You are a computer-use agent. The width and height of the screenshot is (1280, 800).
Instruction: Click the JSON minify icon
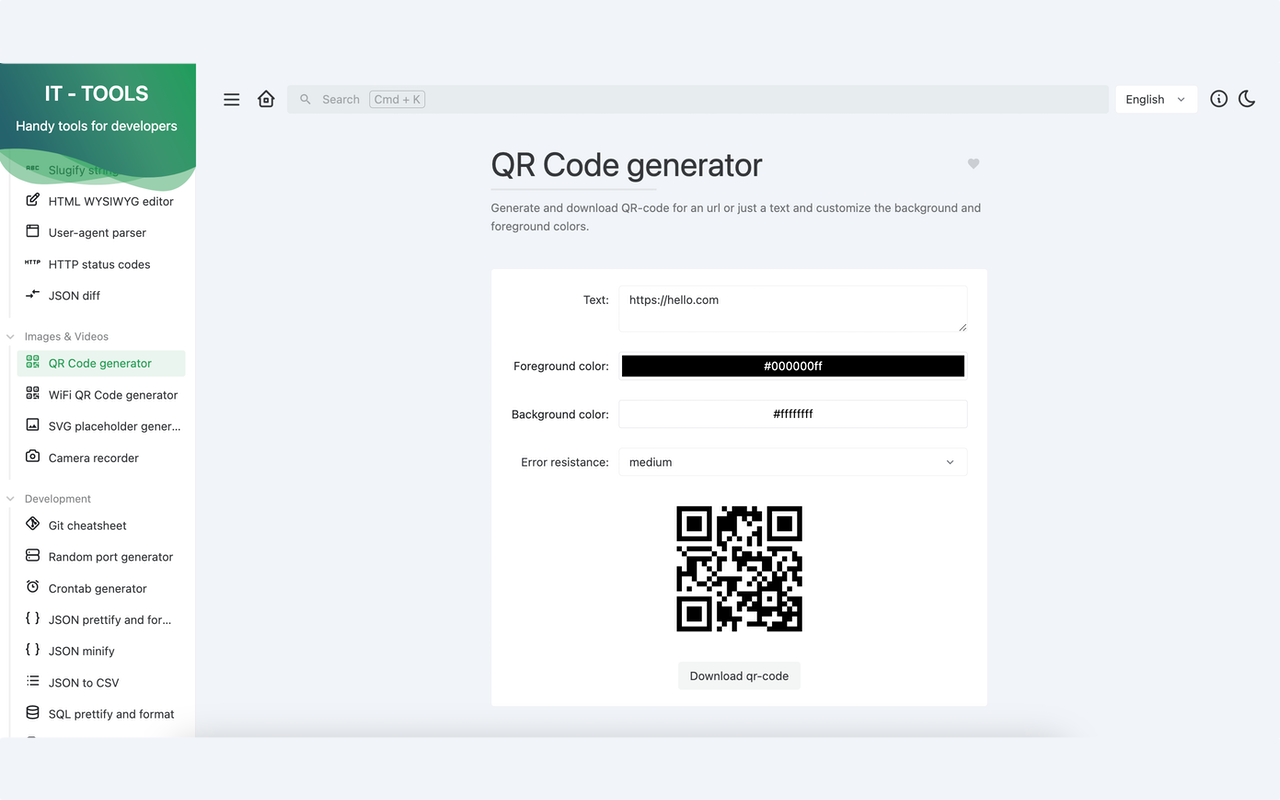pos(33,650)
